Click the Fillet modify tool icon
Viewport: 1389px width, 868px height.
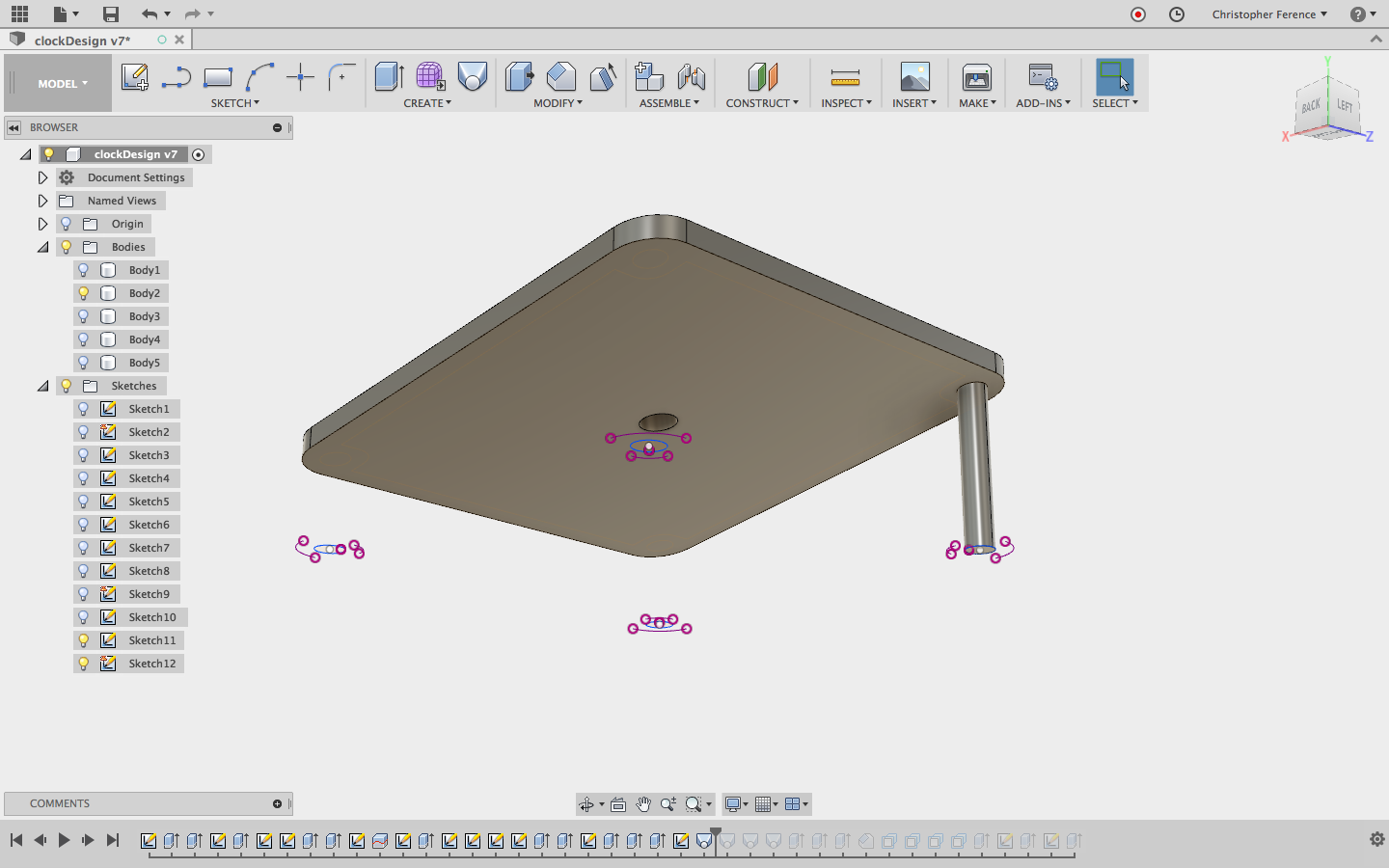pos(561,76)
